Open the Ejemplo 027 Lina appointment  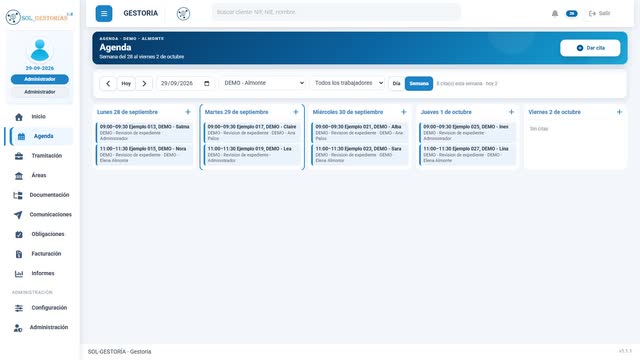tap(468, 154)
